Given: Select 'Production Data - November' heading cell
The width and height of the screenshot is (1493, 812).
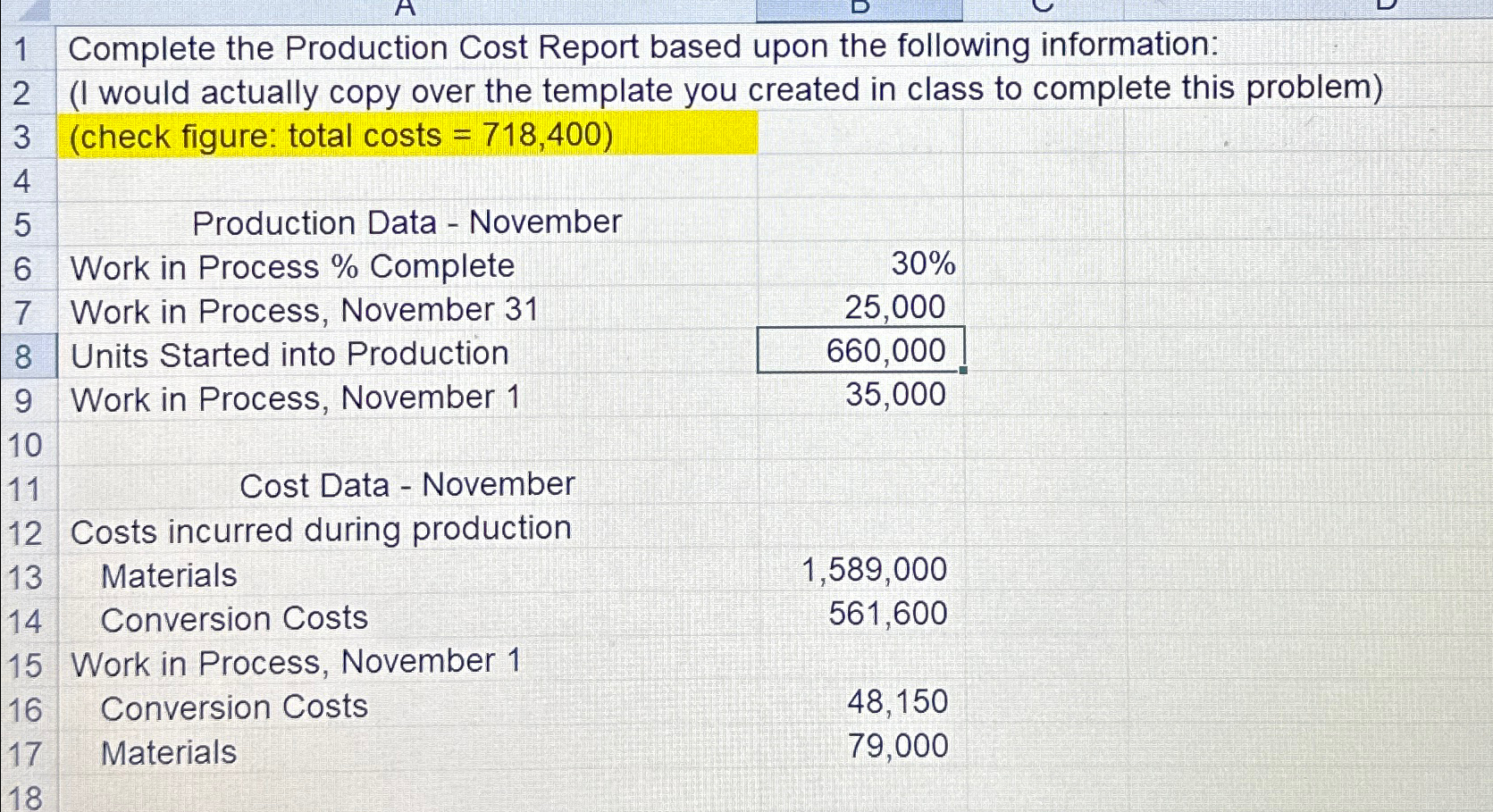Looking at the screenshot, I should click(407, 222).
